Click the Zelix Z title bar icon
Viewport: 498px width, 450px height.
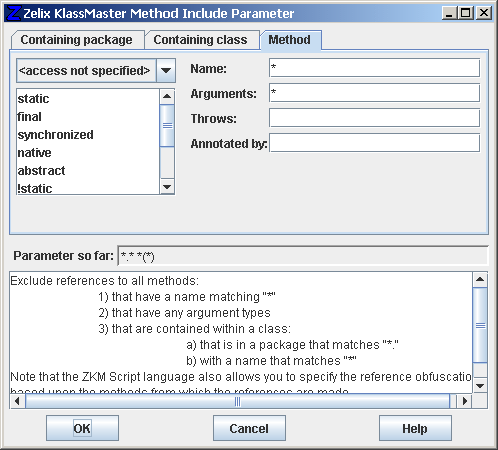[14, 13]
